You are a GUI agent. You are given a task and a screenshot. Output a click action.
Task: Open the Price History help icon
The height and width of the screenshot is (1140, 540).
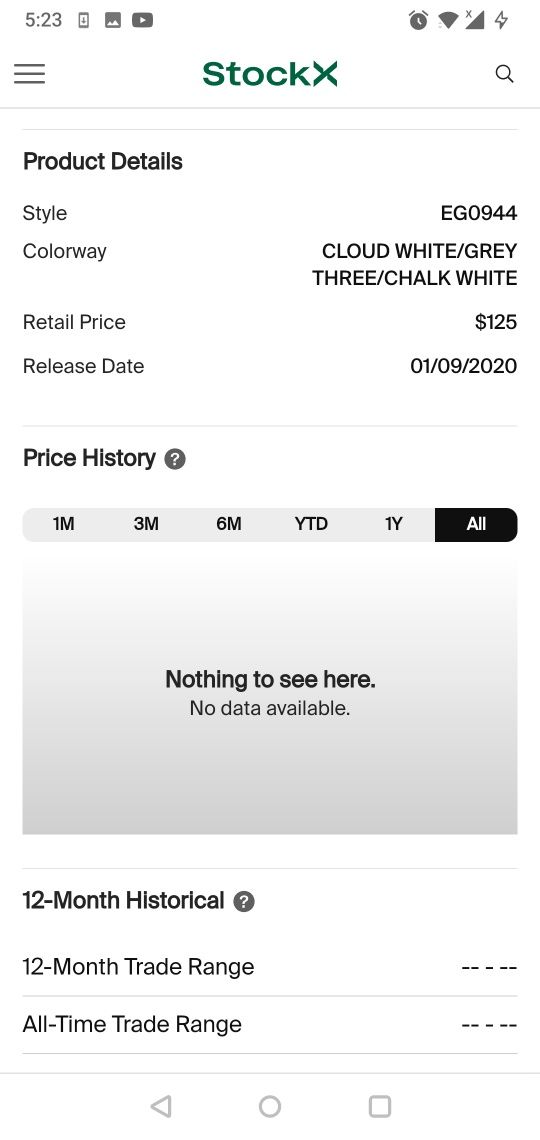175,459
